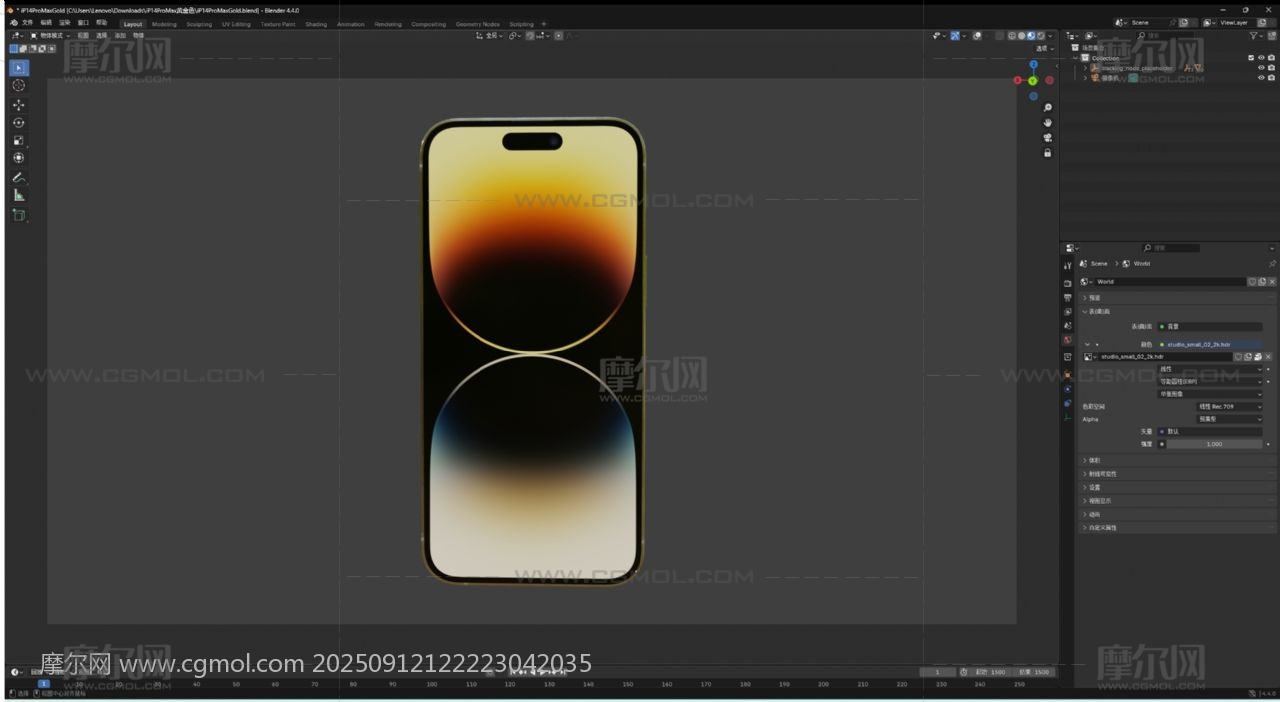Open the Layout workspace tab
Image resolution: width=1280 pixels, height=702 pixels.
(x=133, y=24)
